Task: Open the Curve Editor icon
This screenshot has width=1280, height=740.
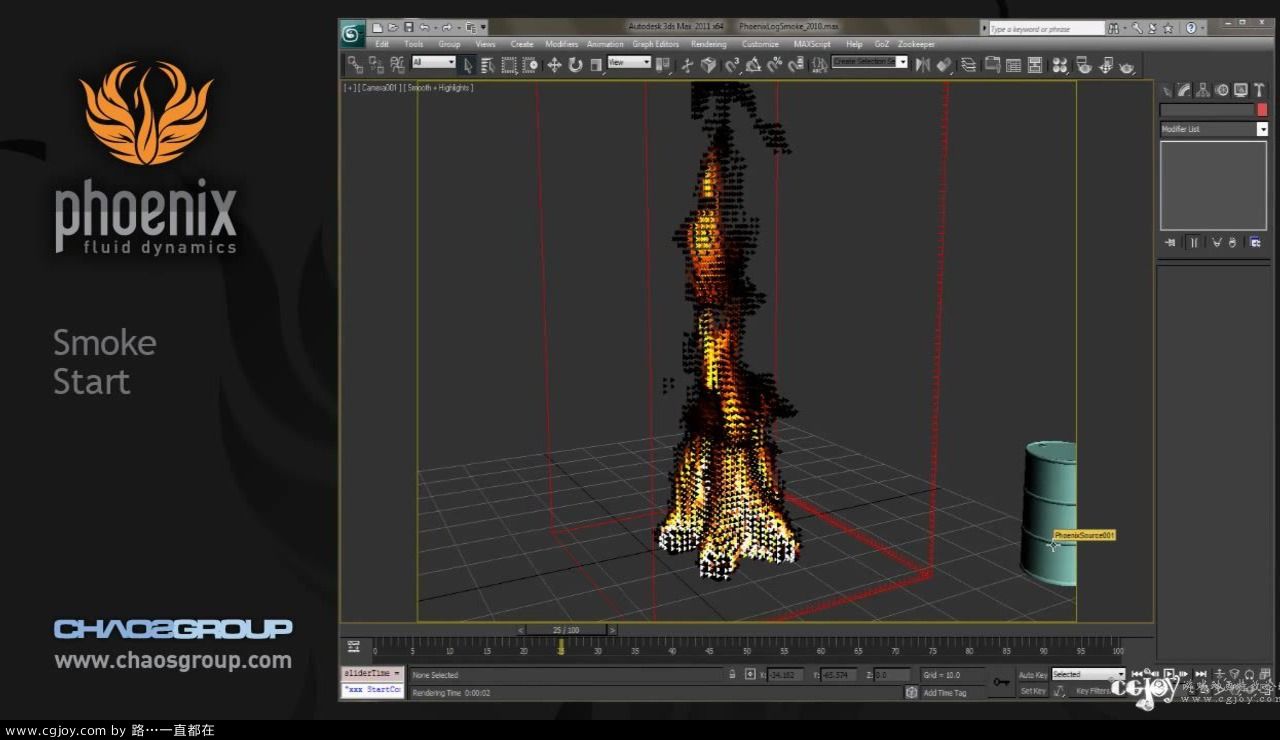Action: [x=1013, y=65]
